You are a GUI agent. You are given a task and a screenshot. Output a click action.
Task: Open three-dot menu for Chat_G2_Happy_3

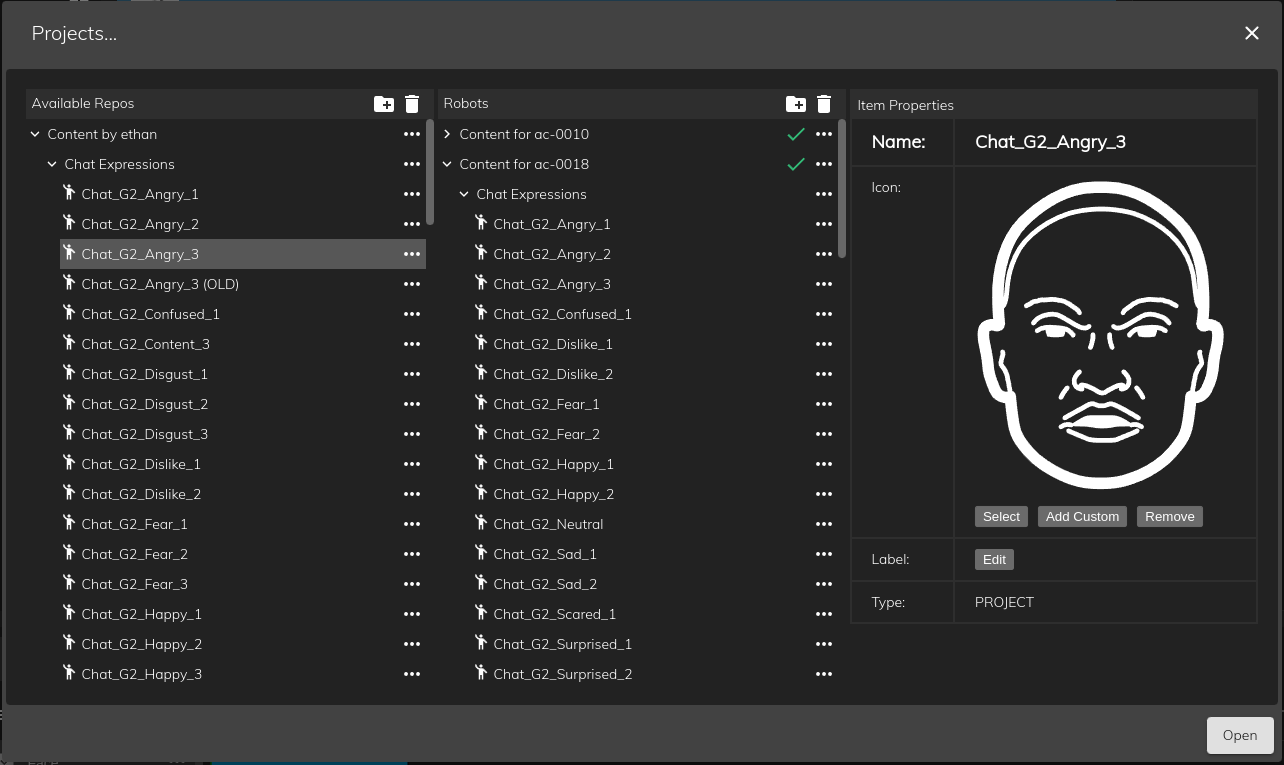pos(412,674)
